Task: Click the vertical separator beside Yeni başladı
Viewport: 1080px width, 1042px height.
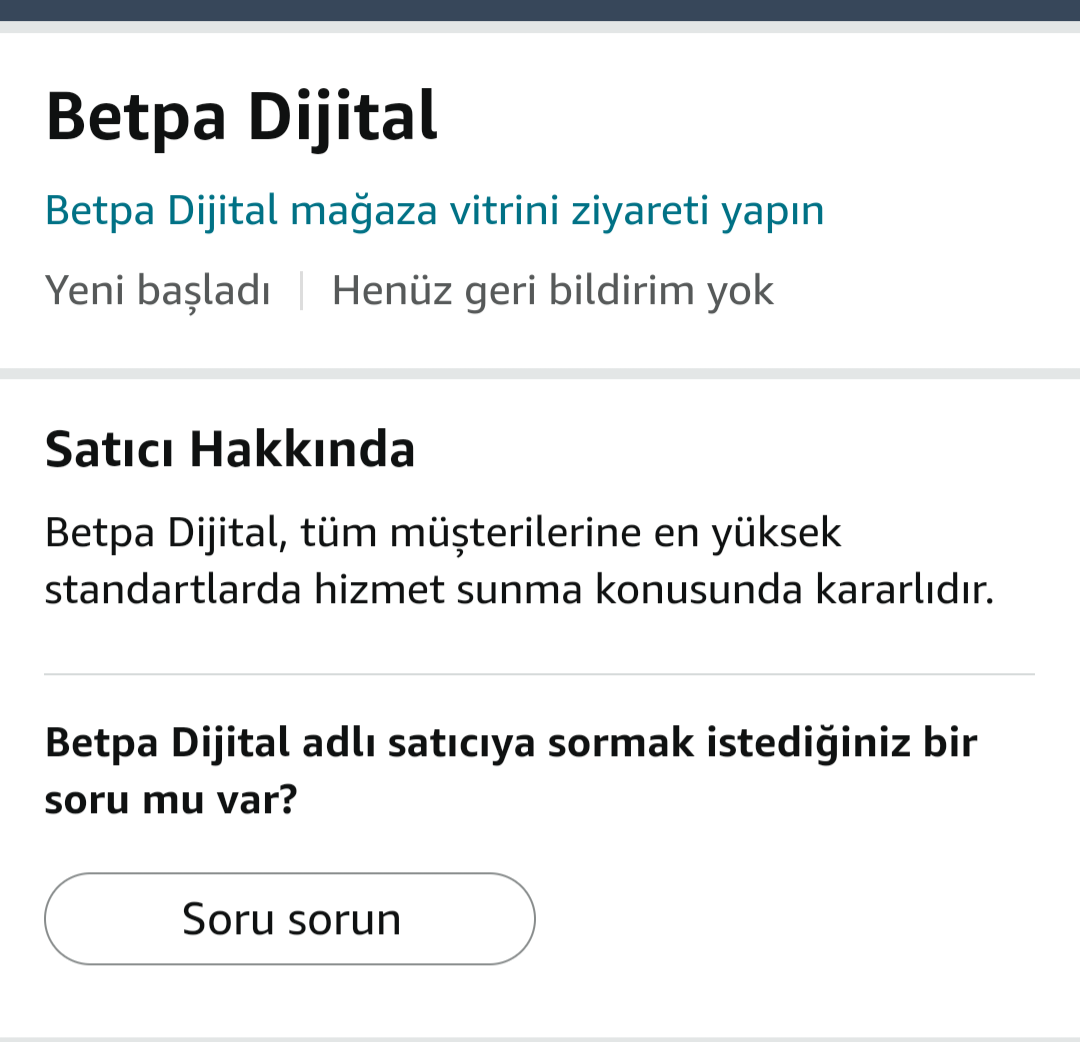Action: click(302, 291)
